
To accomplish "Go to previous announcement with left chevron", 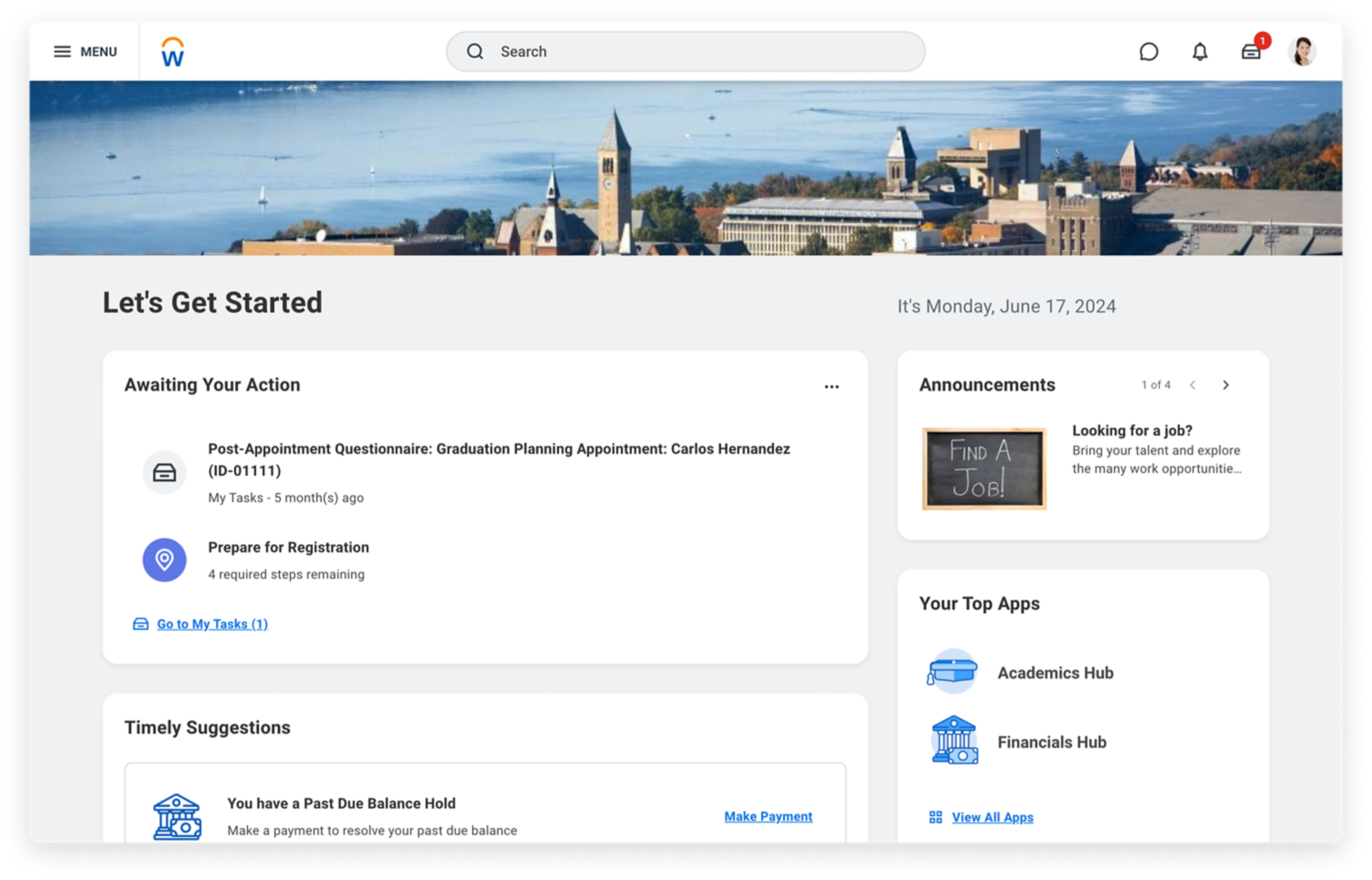I will [x=1193, y=385].
